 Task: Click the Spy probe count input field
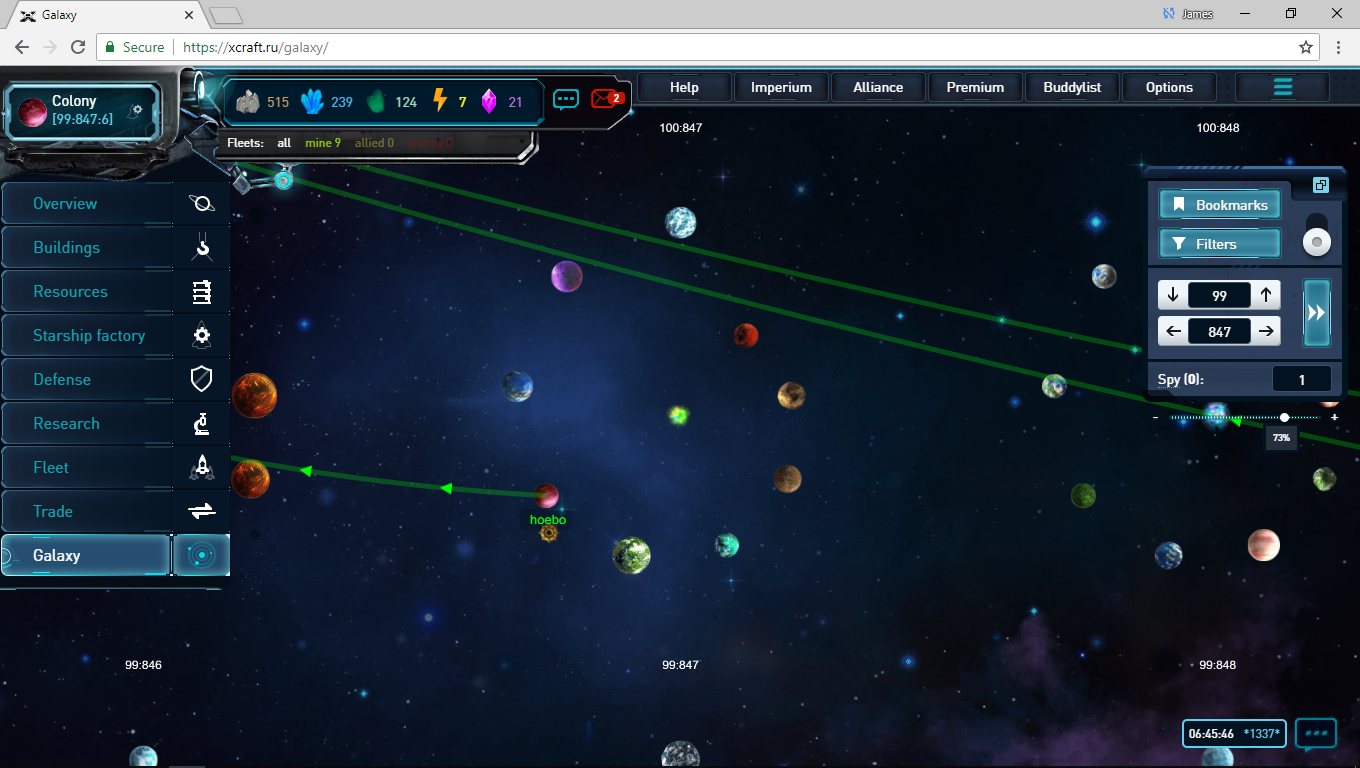(x=1301, y=379)
